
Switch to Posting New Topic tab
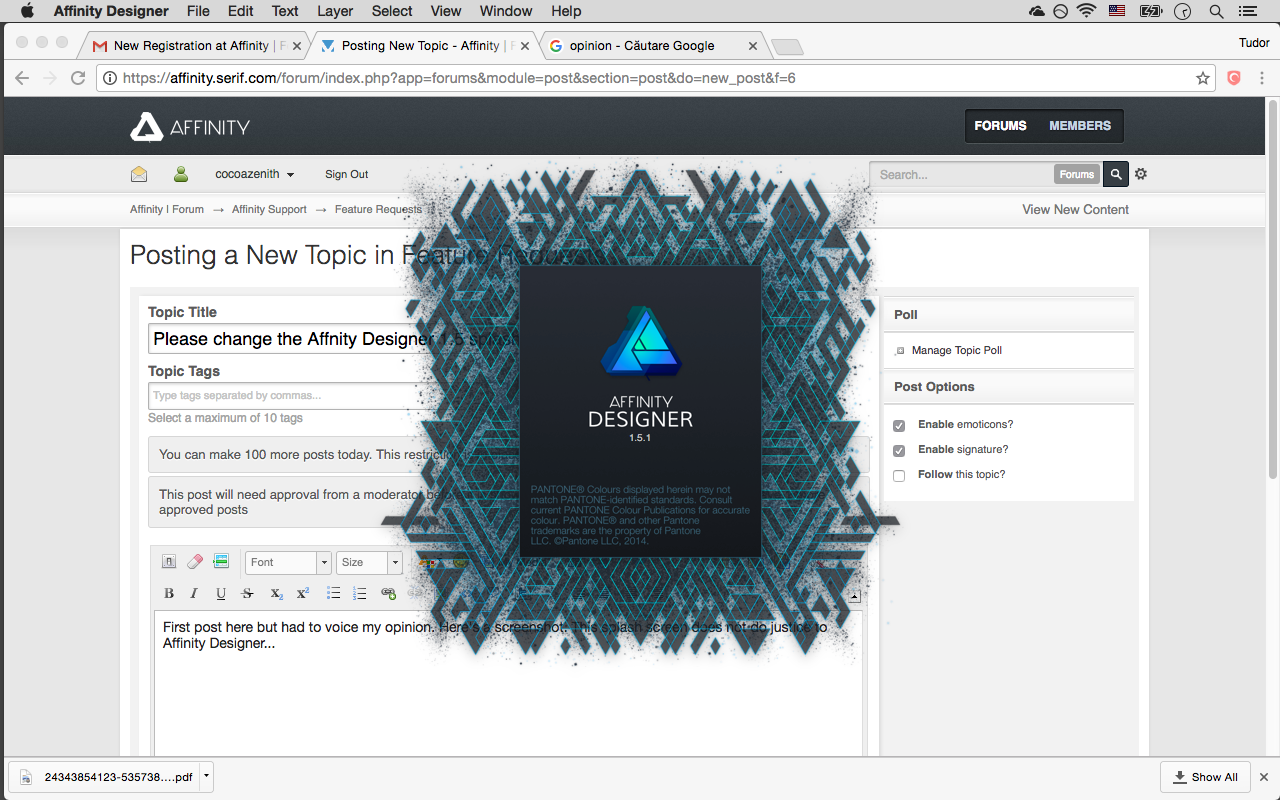[x=425, y=46]
